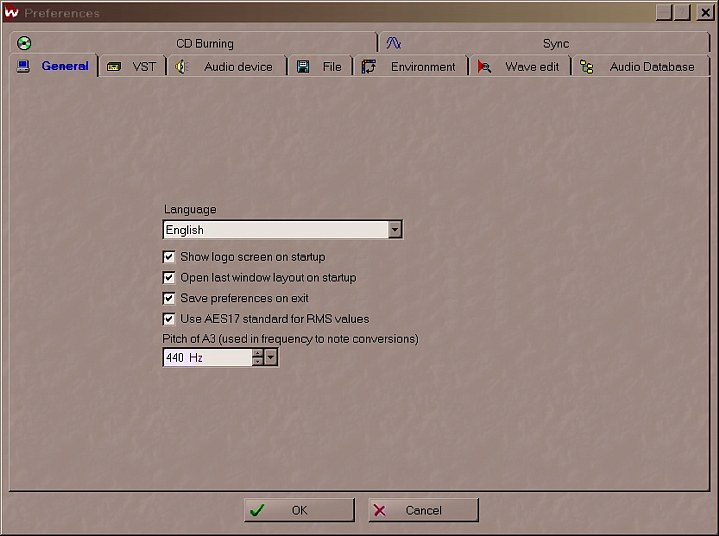This screenshot has width=719, height=536.
Task: Disable Use AES17 standard for RMS values
Action: (169, 319)
